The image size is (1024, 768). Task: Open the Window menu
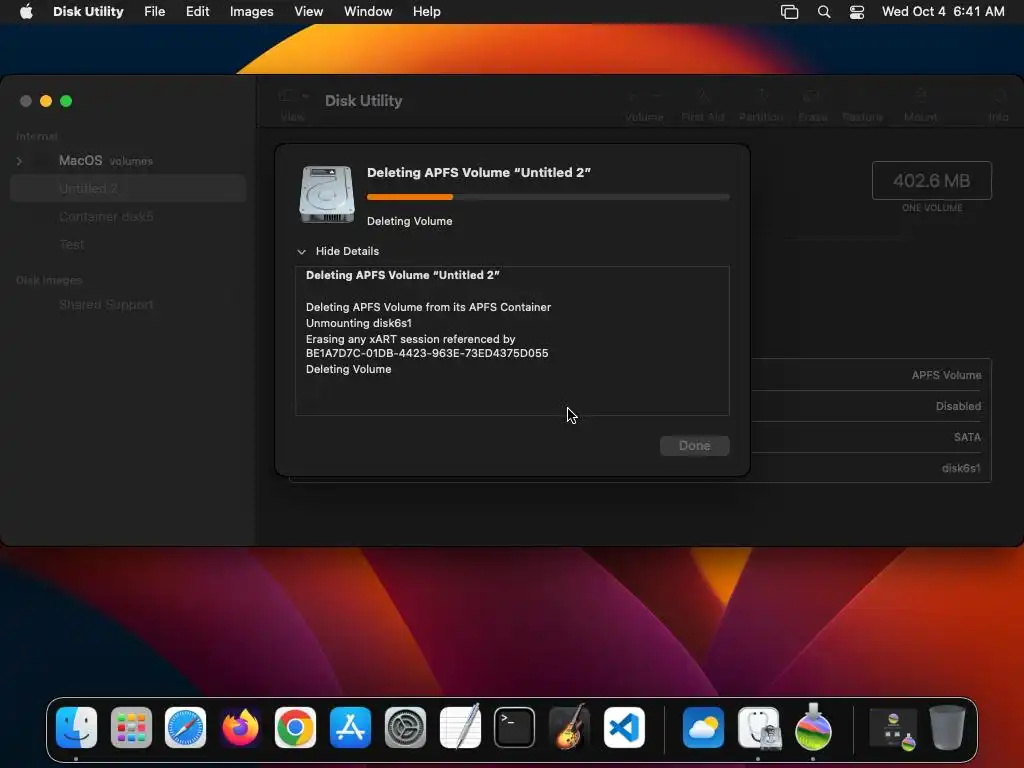pyautogui.click(x=368, y=12)
